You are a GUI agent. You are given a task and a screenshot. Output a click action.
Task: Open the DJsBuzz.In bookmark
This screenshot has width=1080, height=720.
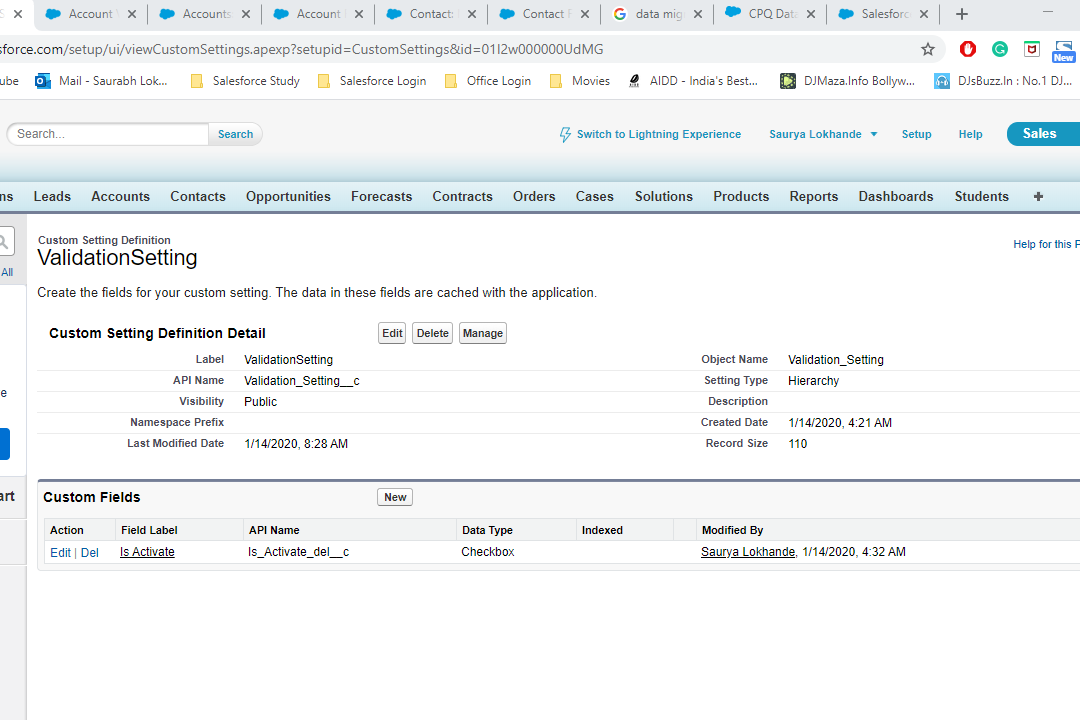(1003, 81)
